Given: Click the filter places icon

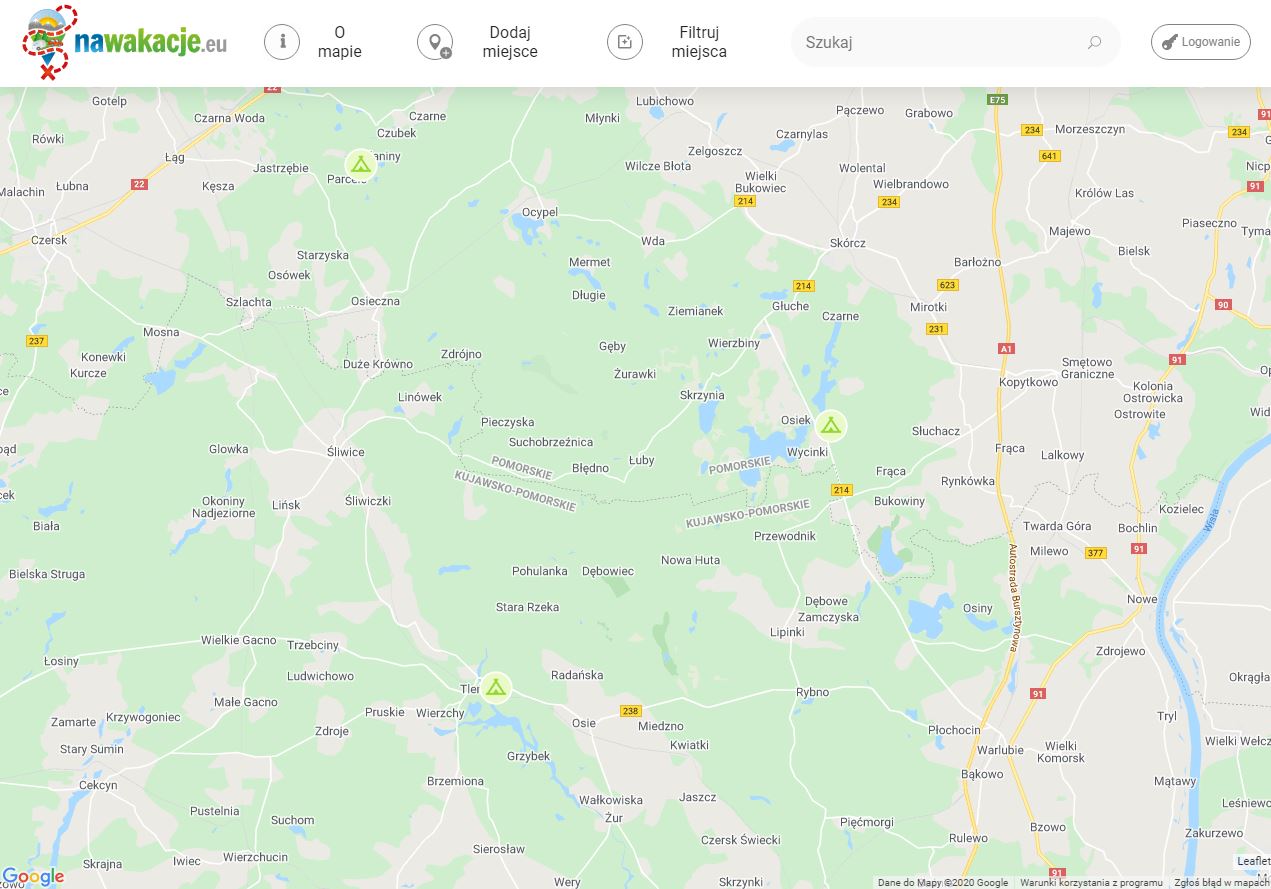Looking at the screenshot, I should 625,42.
